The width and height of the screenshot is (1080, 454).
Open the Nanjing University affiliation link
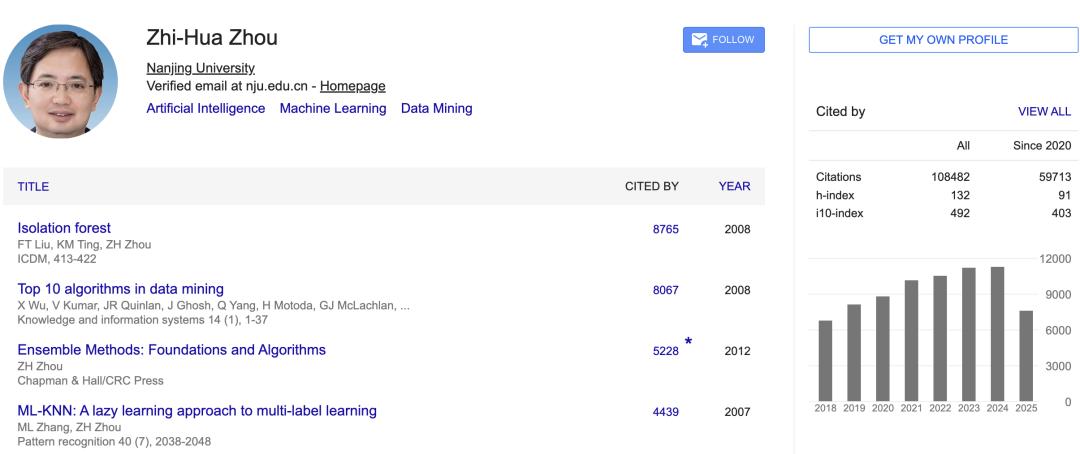(x=200, y=68)
